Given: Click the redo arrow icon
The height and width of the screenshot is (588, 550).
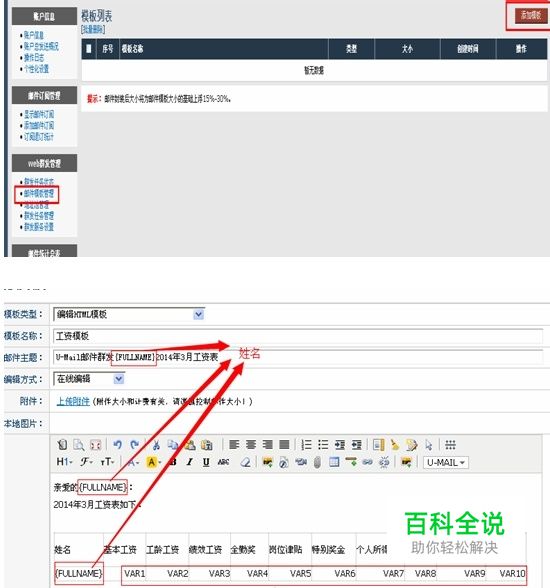Looking at the screenshot, I should click(135, 445).
